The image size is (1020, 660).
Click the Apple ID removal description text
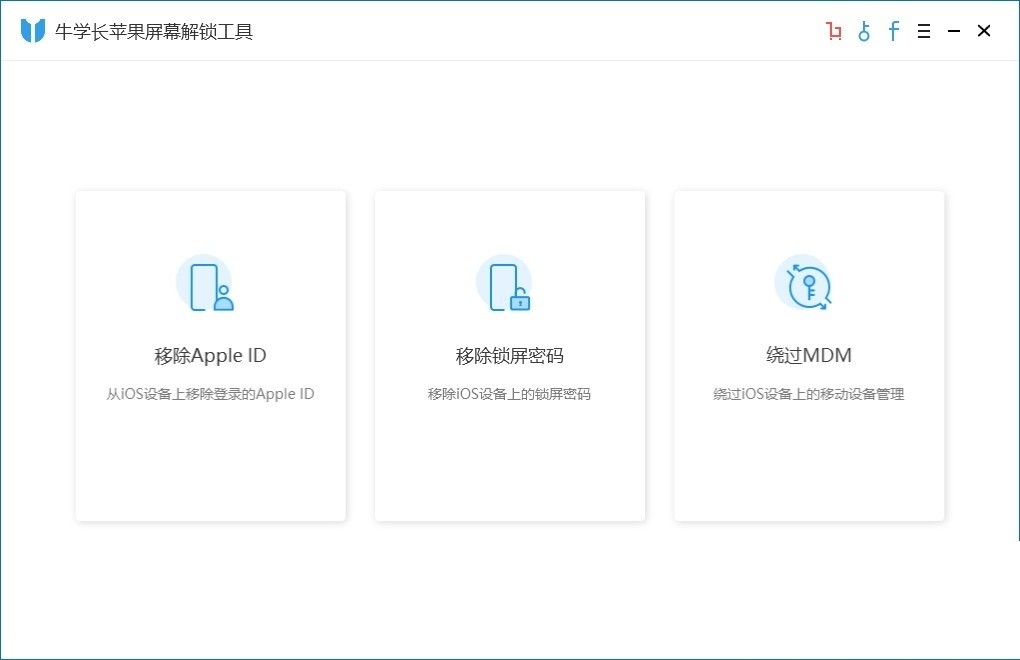210,393
